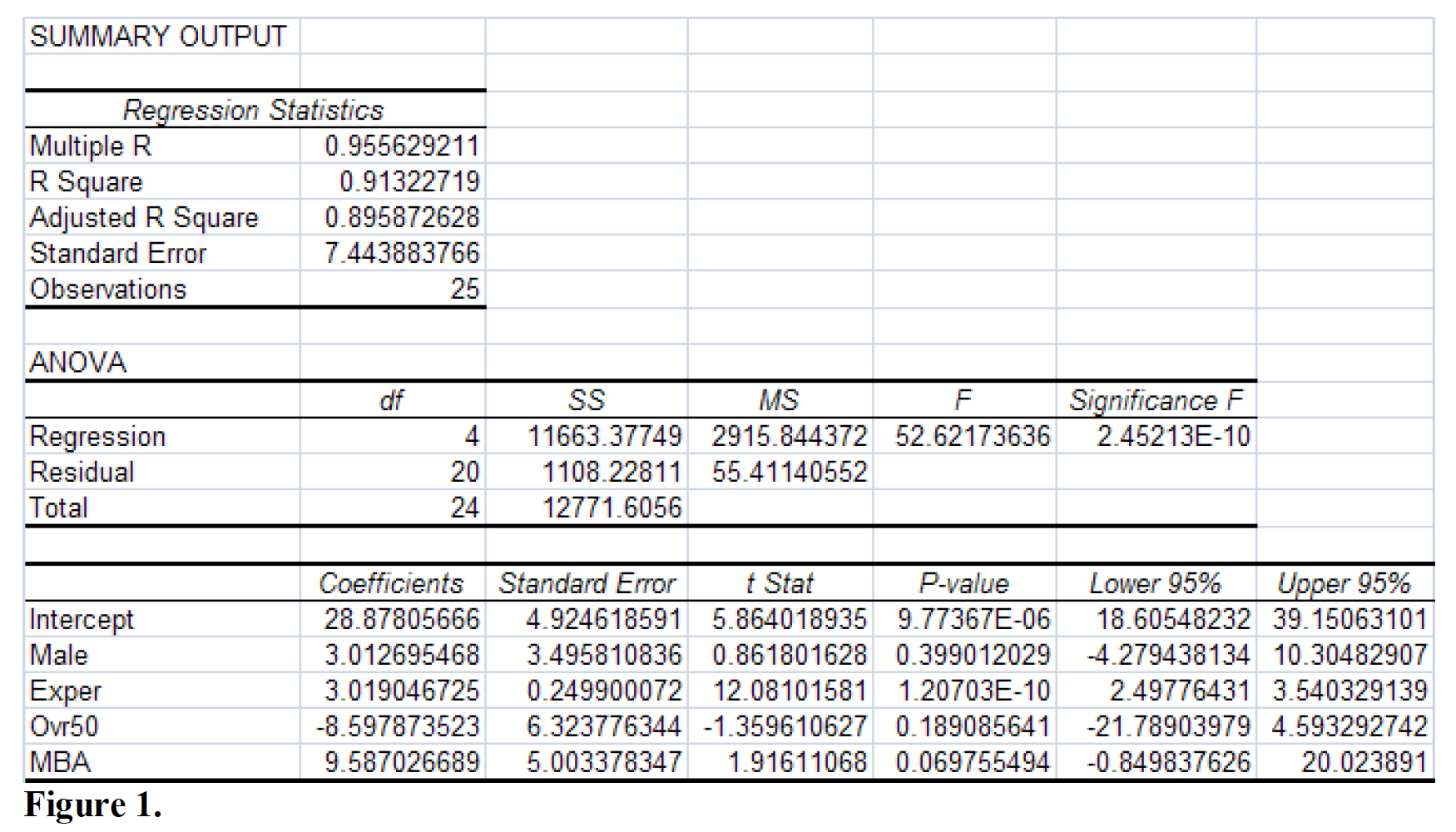Select the Male row P-value

click(x=973, y=655)
